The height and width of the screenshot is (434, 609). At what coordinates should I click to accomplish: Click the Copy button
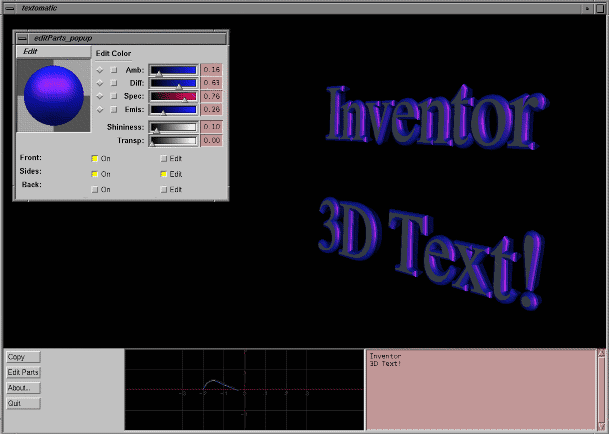click(x=23, y=357)
